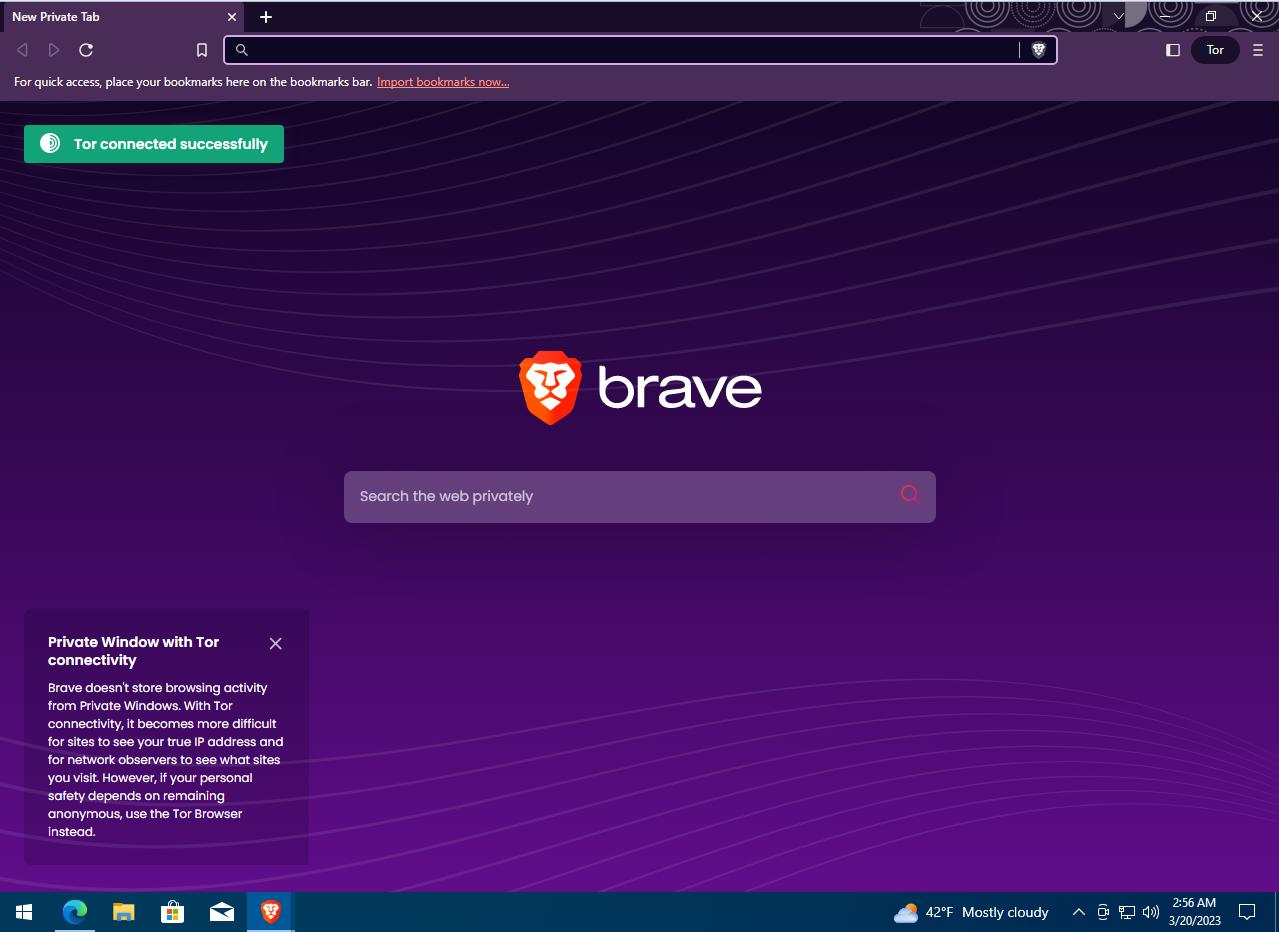Click the Brave taskbar icon

tap(270, 912)
